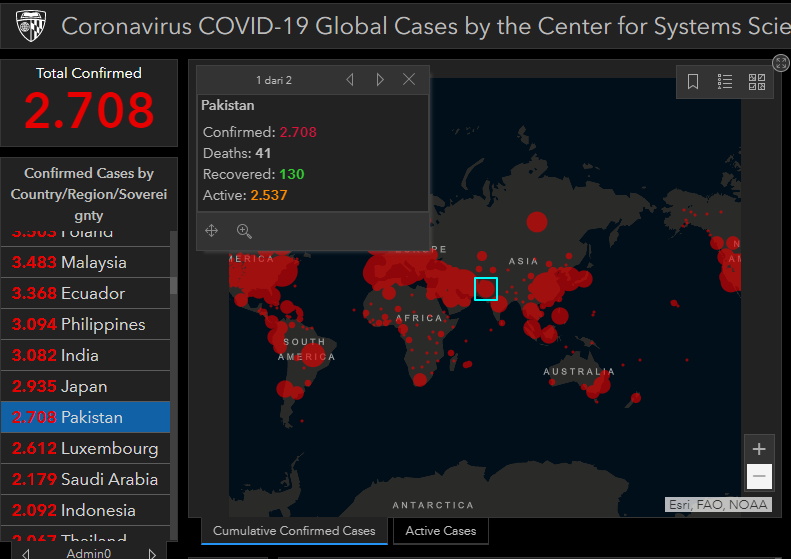Click the Admin0 label at list bottom
The height and width of the screenshot is (559, 791).
89,553
